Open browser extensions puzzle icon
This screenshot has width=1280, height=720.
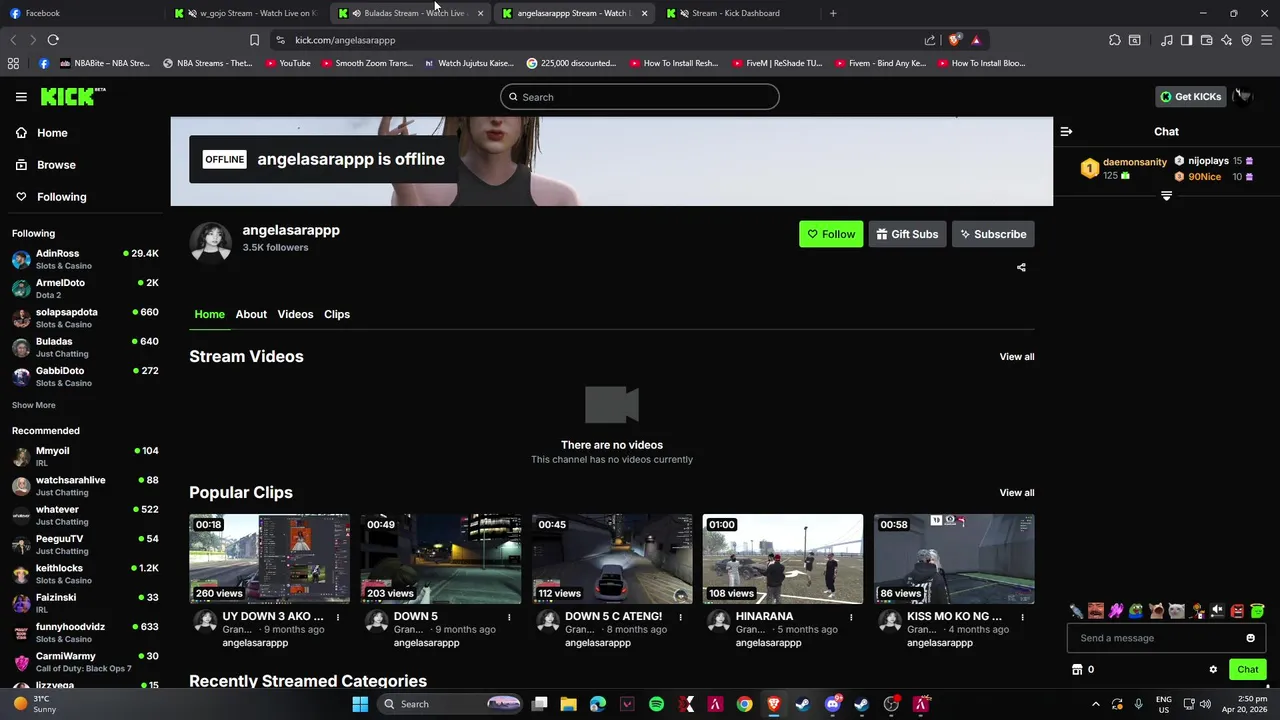(1114, 40)
